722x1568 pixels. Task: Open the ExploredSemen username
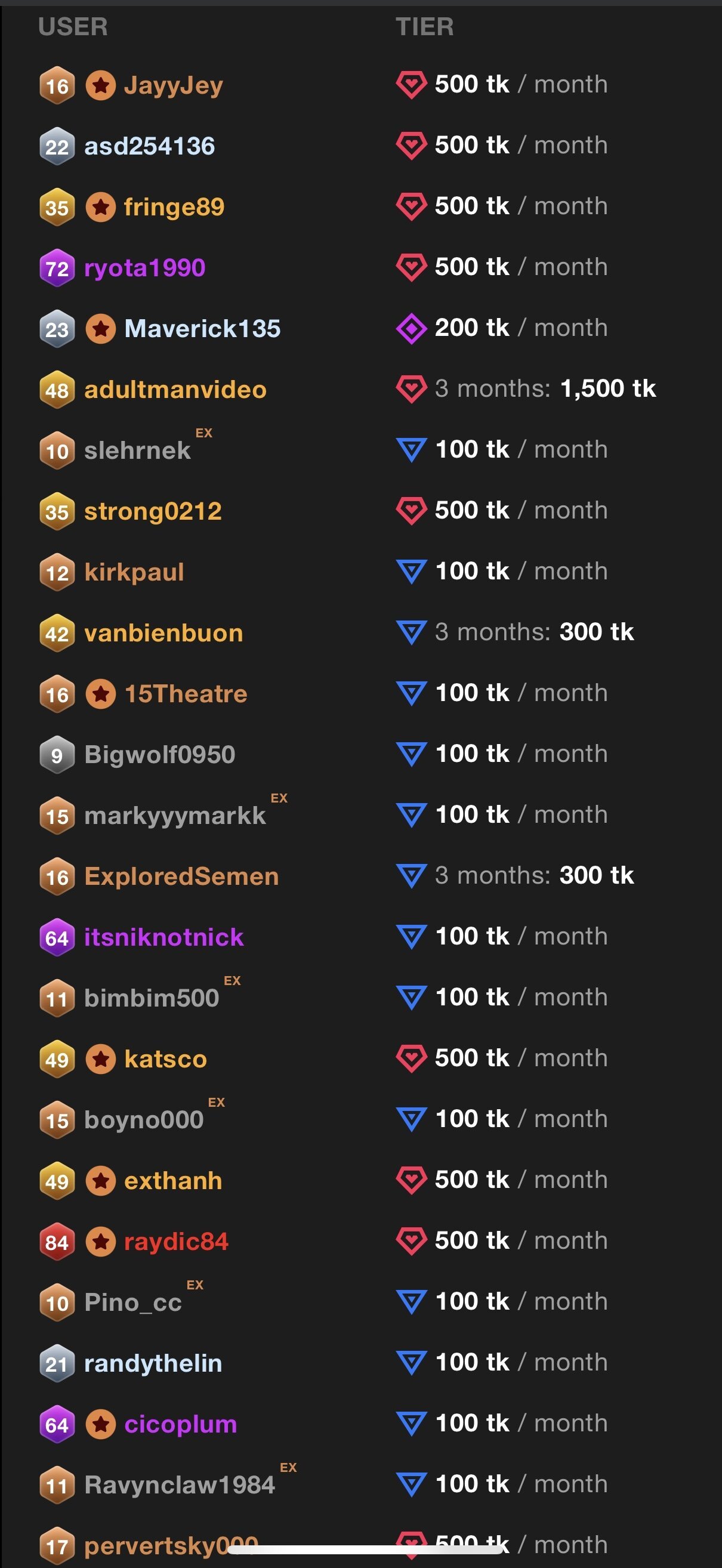click(181, 876)
